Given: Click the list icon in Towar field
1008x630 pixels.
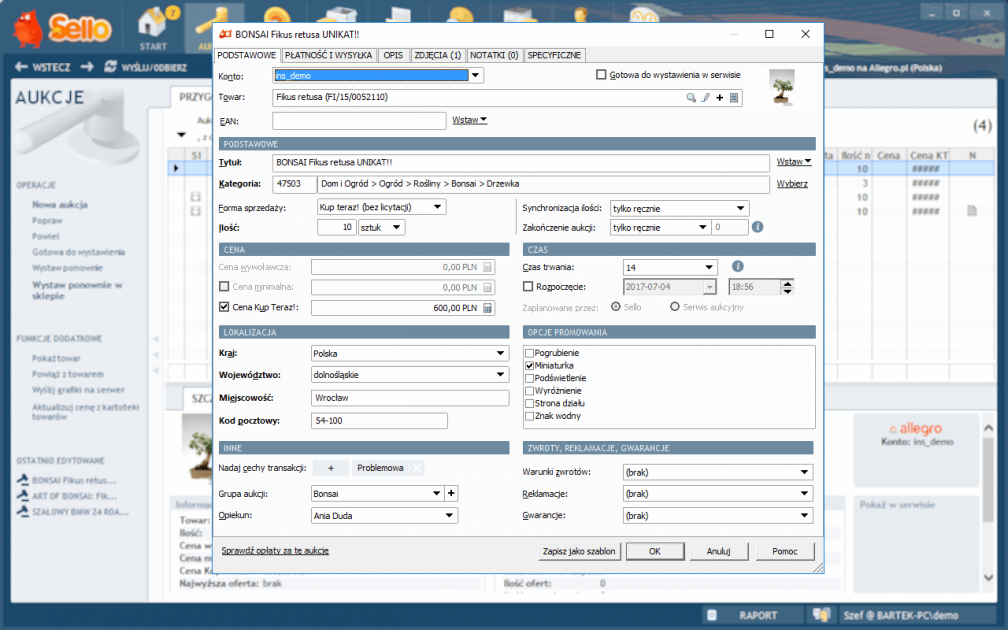Looking at the screenshot, I should point(733,98).
